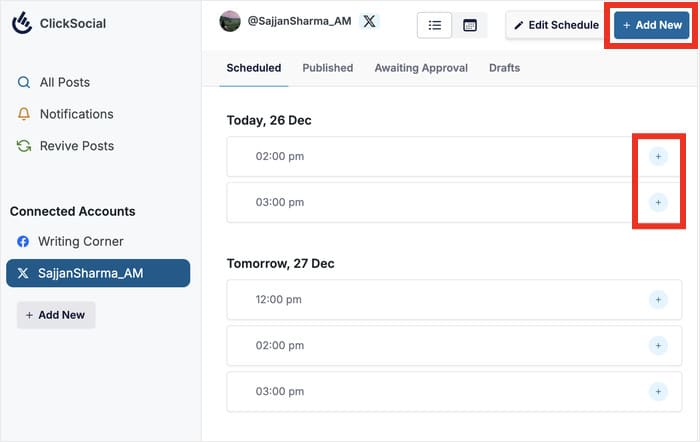Click sidebar Add New account button

(x=56, y=315)
